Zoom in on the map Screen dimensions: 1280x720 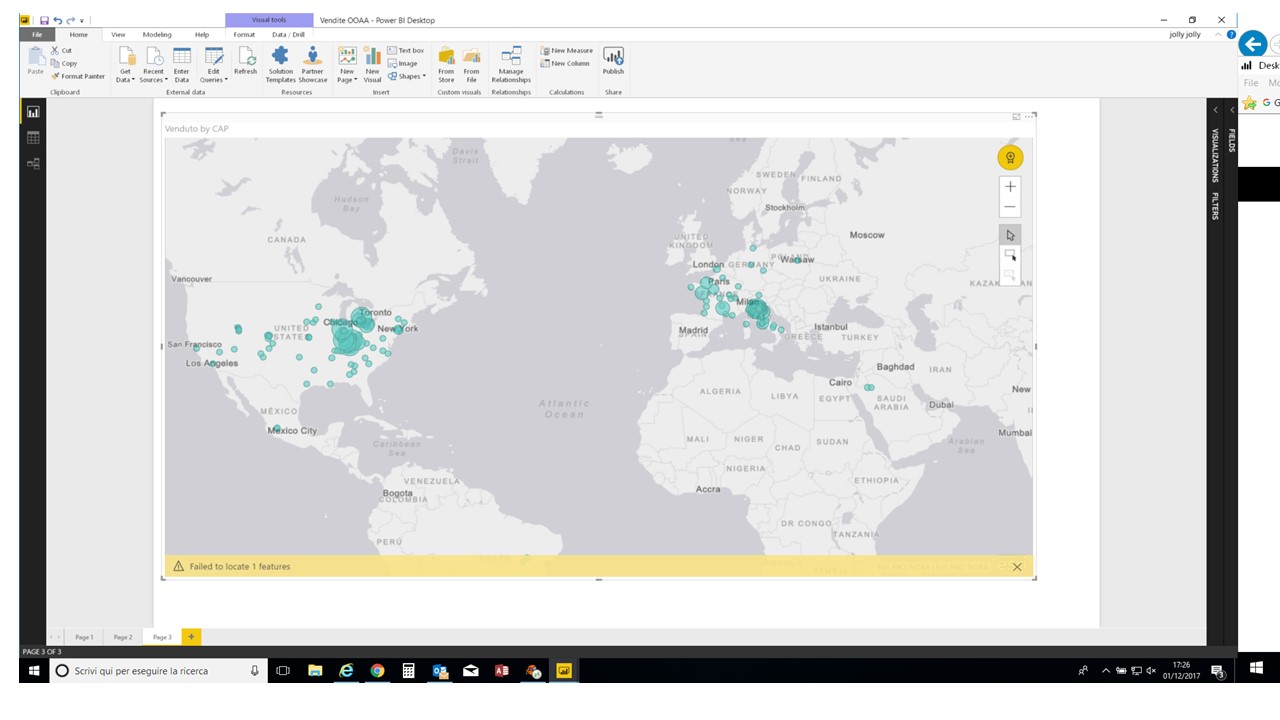pos(1010,186)
